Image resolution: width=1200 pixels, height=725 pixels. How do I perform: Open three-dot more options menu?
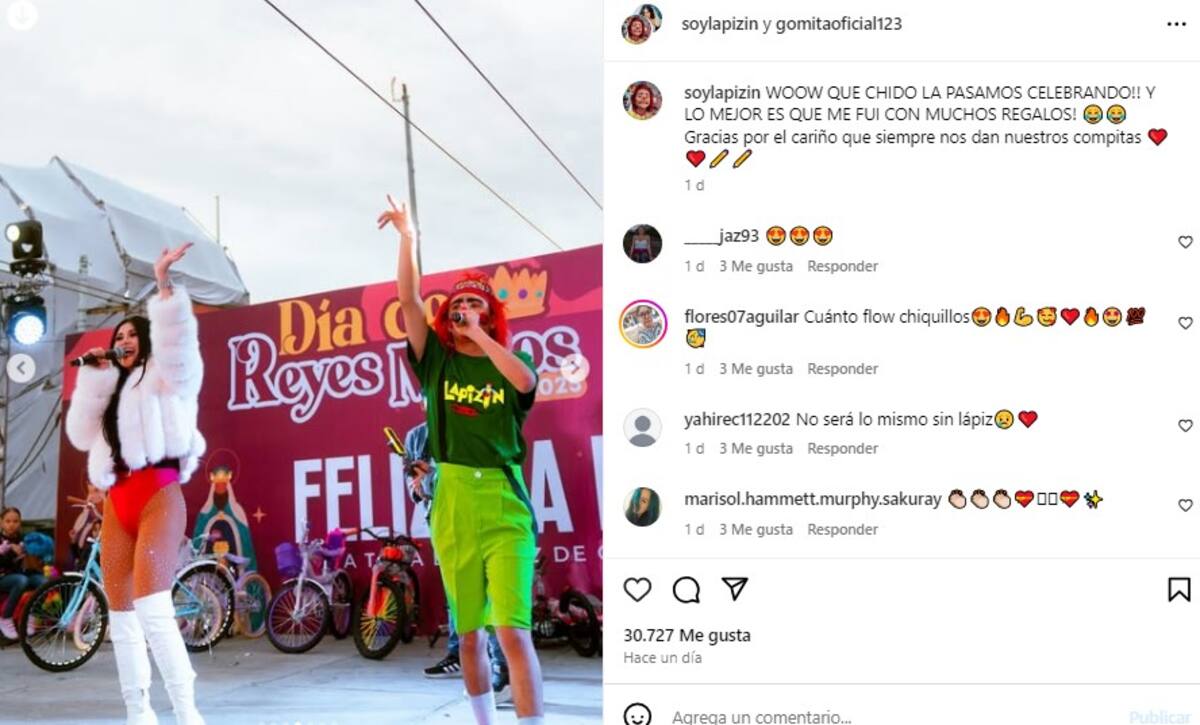click(1177, 24)
